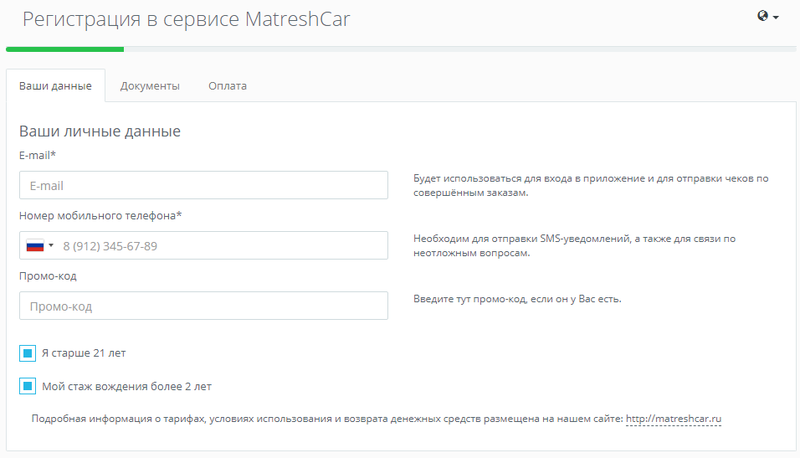Expand the country code arrow next to flag

point(51,246)
